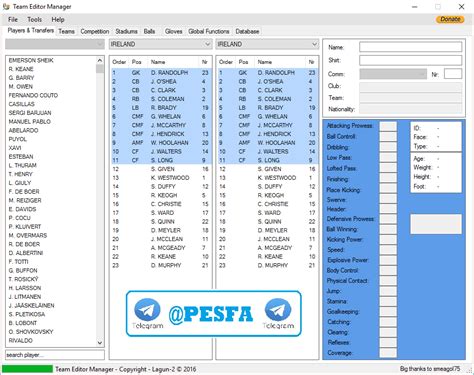Click the Donate button

point(450,19)
